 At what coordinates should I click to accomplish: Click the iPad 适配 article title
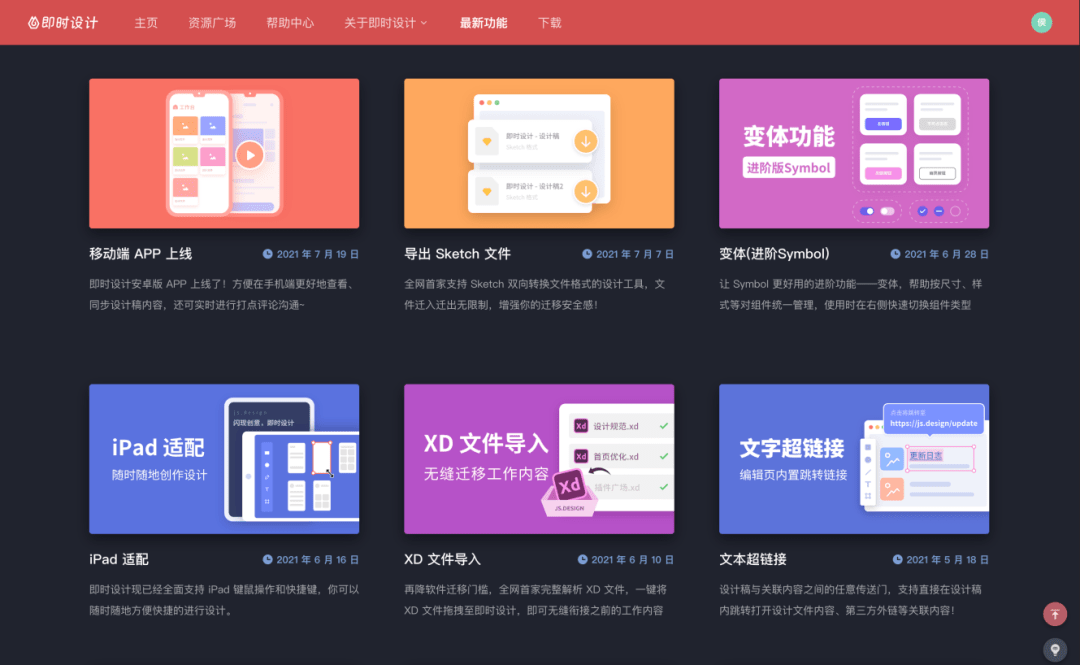118,559
